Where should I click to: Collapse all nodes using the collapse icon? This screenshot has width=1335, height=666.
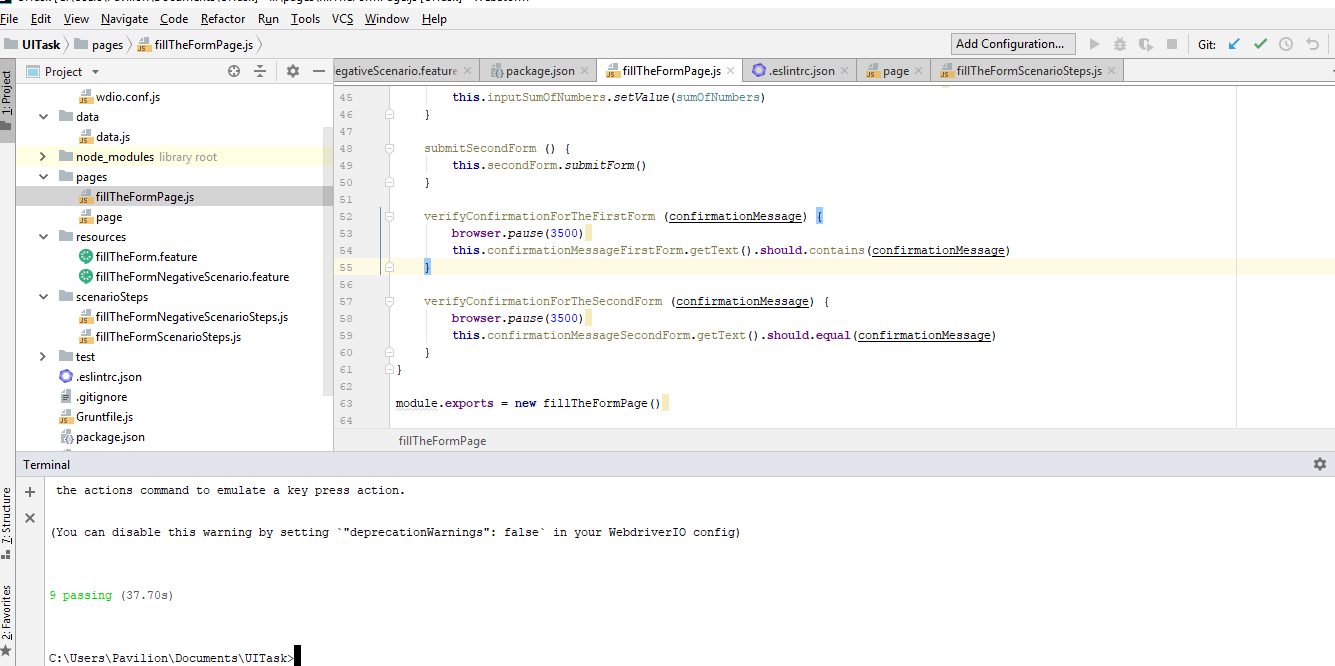click(x=258, y=71)
